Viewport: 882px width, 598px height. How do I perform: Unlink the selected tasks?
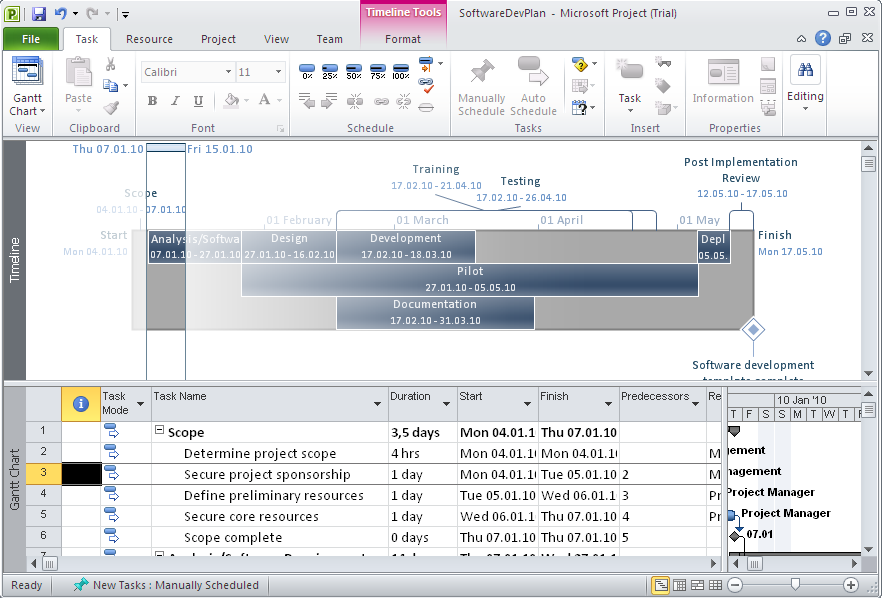tap(403, 102)
